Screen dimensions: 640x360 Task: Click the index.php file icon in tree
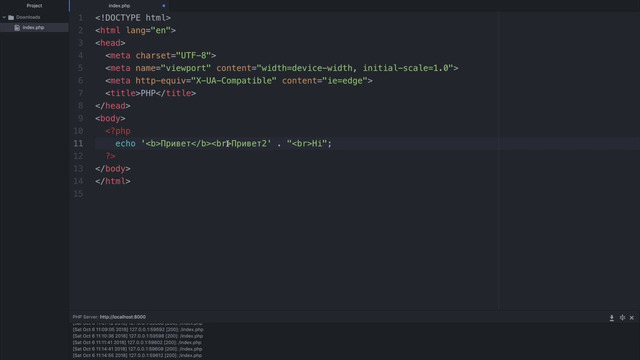coord(17,28)
